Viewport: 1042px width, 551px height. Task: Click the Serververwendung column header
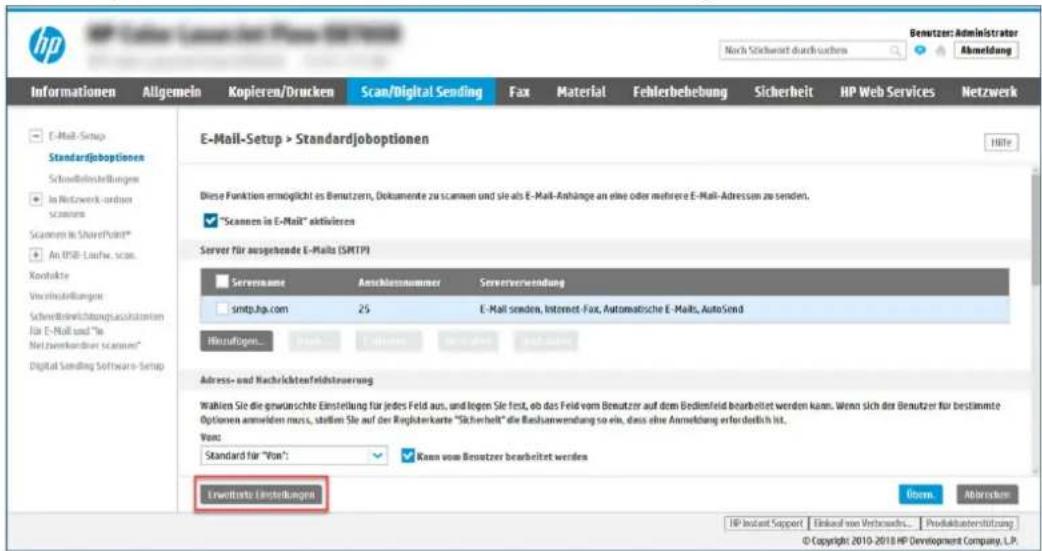click(x=522, y=283)
